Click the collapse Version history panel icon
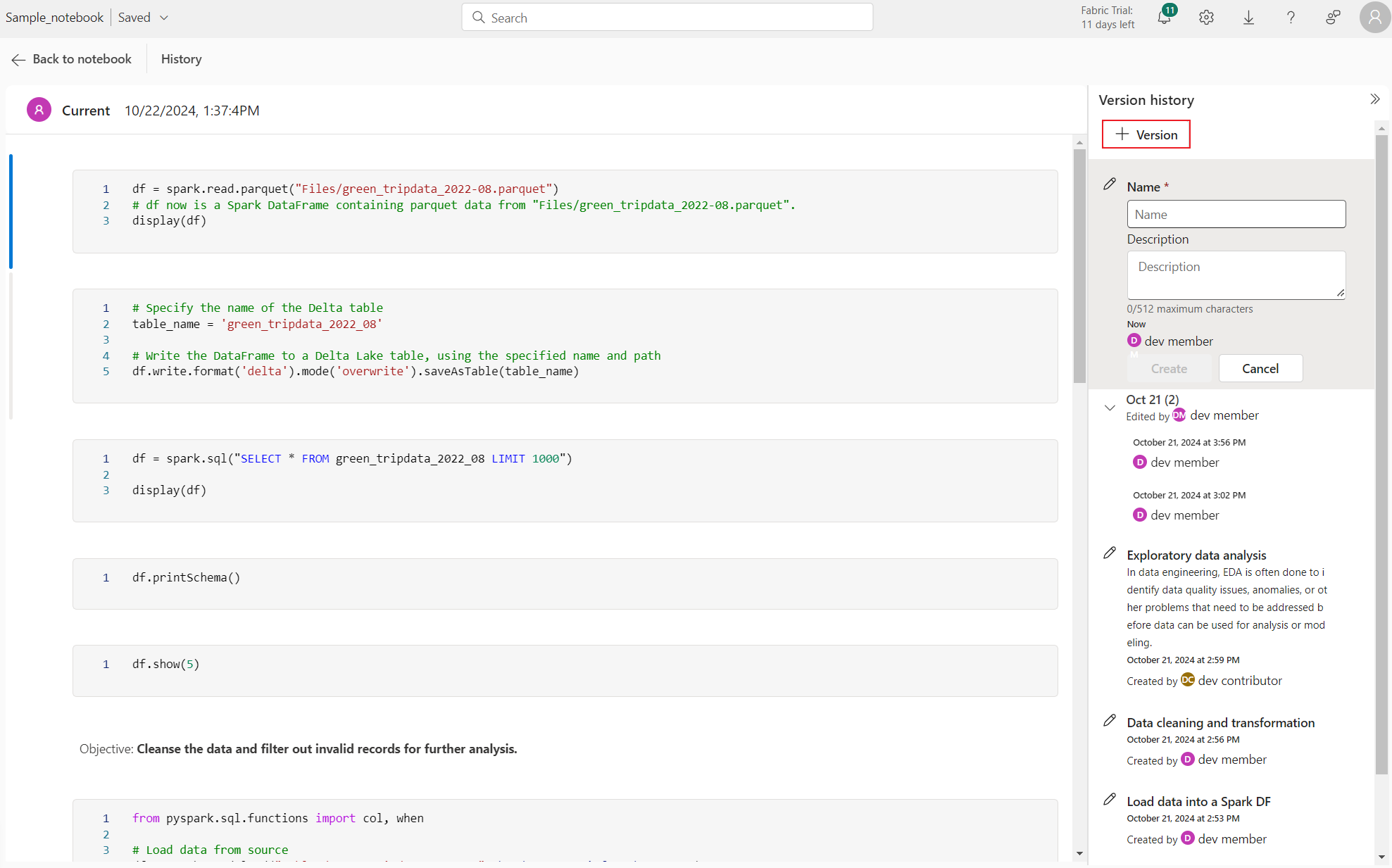 pyautogui.click(x=1375, y=98)
